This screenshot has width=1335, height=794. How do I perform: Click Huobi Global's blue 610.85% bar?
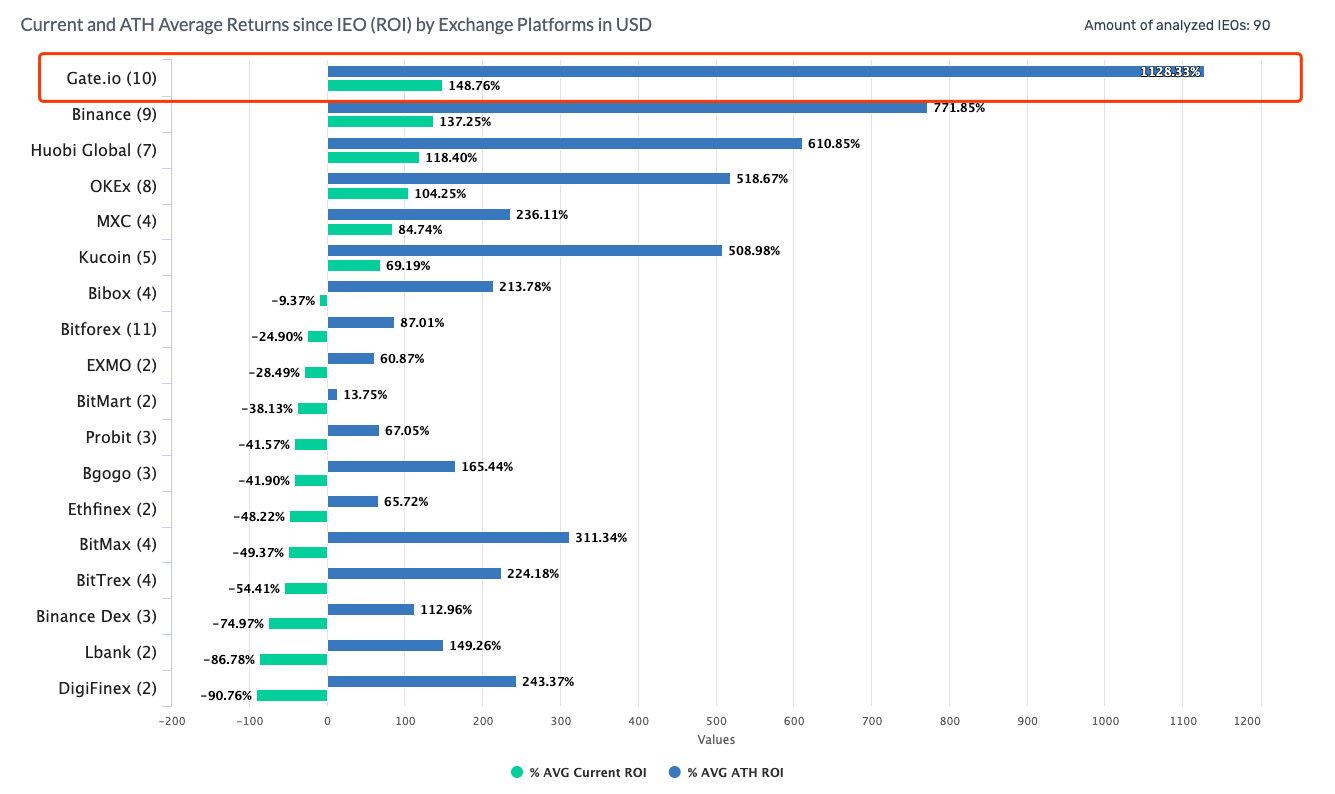(564, 143)
